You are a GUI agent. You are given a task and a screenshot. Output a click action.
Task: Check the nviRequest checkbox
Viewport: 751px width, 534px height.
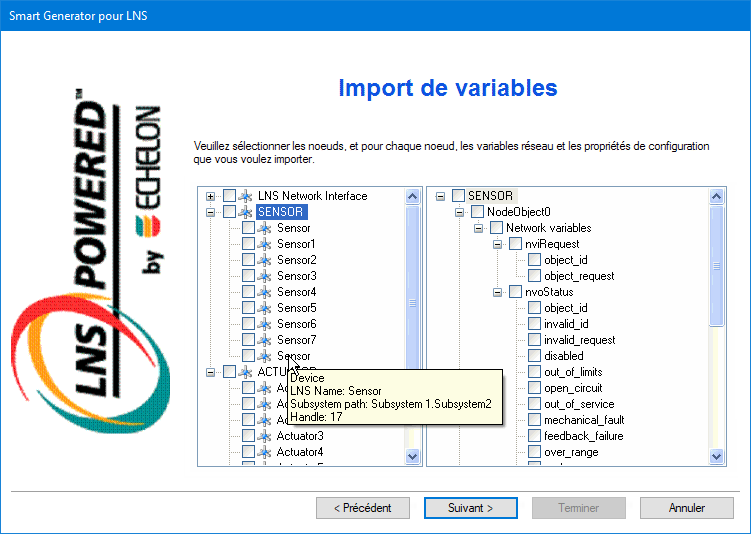pyautogui.click(x=515, y=243)
